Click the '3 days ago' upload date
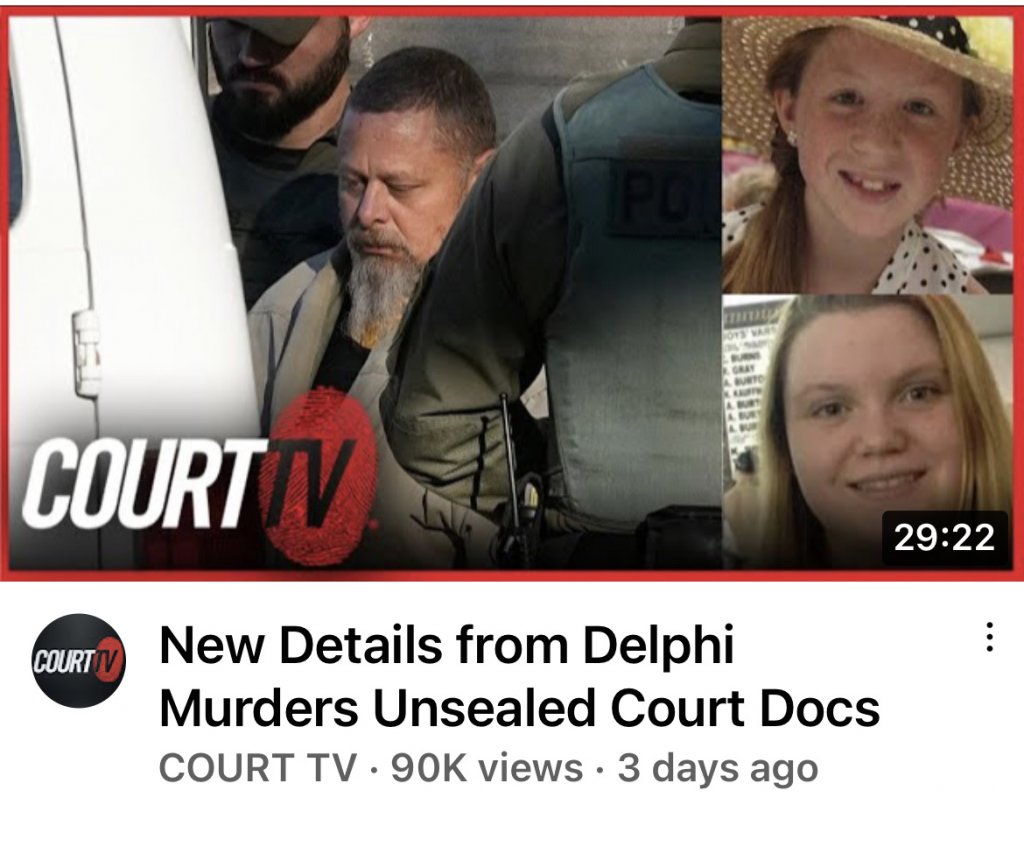This screenshot has width=1024, height=847. (717, 768)
